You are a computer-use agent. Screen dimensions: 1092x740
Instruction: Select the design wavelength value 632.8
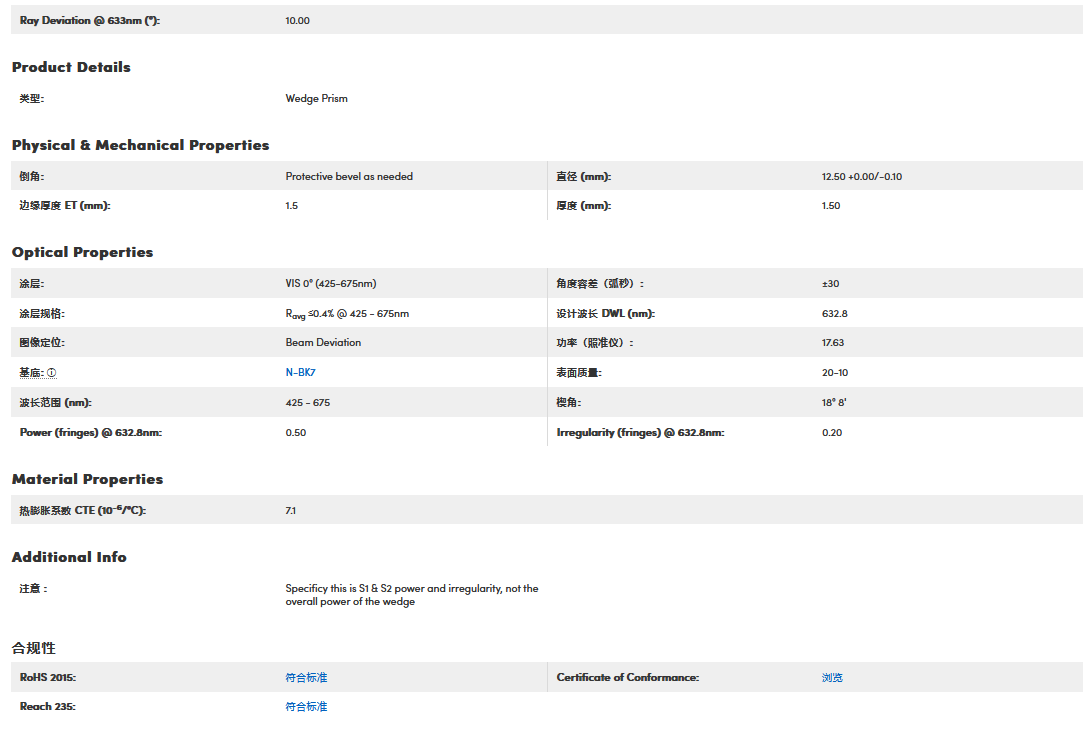834,314
